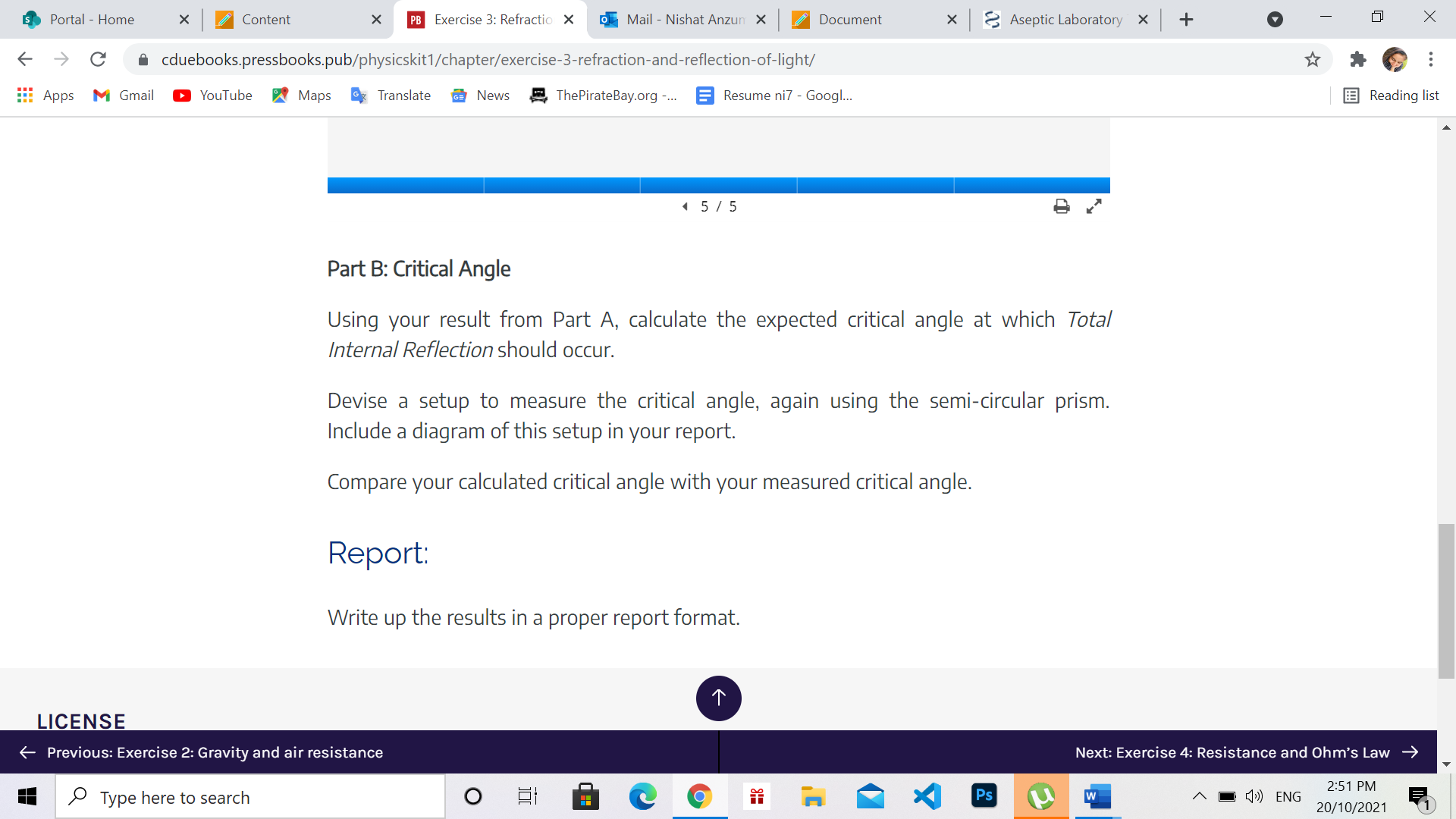This screenshot has width=1456, height=819.
Task: Show hidden system tray icons
Action: coord(1199,796)
